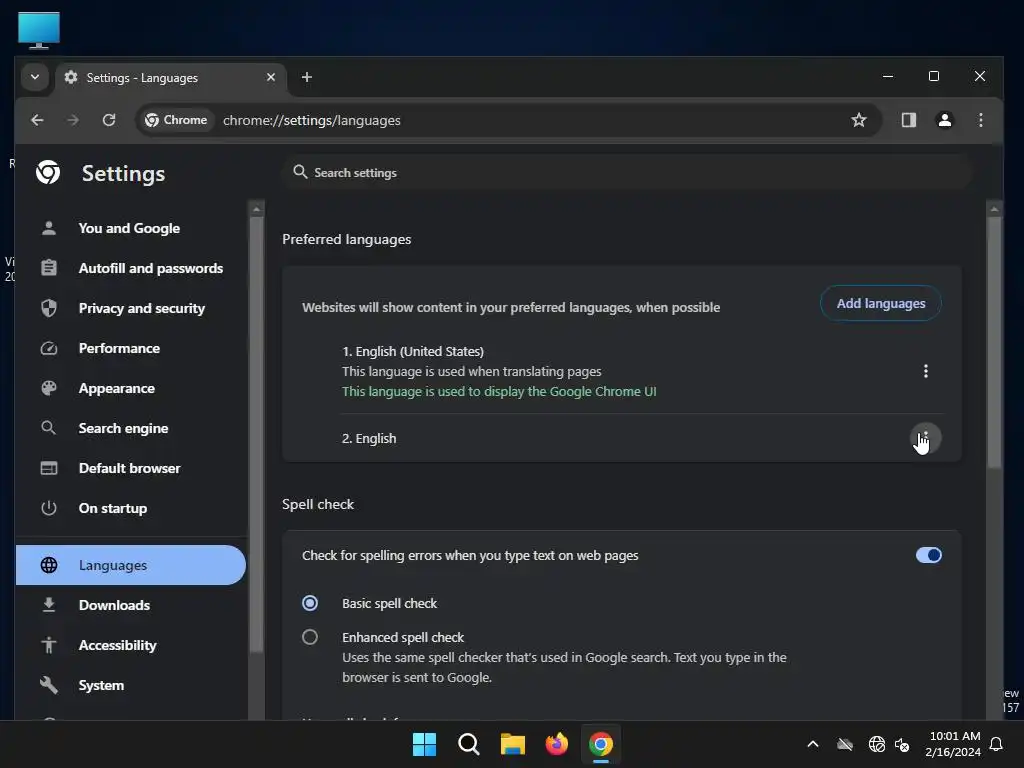Open the tab search dropdown arrow
The image size is (1024, 768).
35,77
